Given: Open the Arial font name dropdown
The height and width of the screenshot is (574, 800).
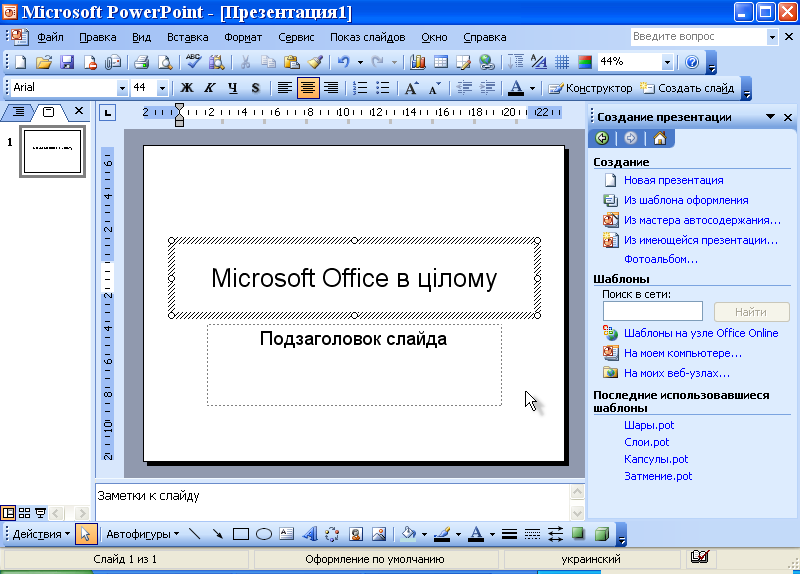Looking at the screenshot, I should point(122,88).
